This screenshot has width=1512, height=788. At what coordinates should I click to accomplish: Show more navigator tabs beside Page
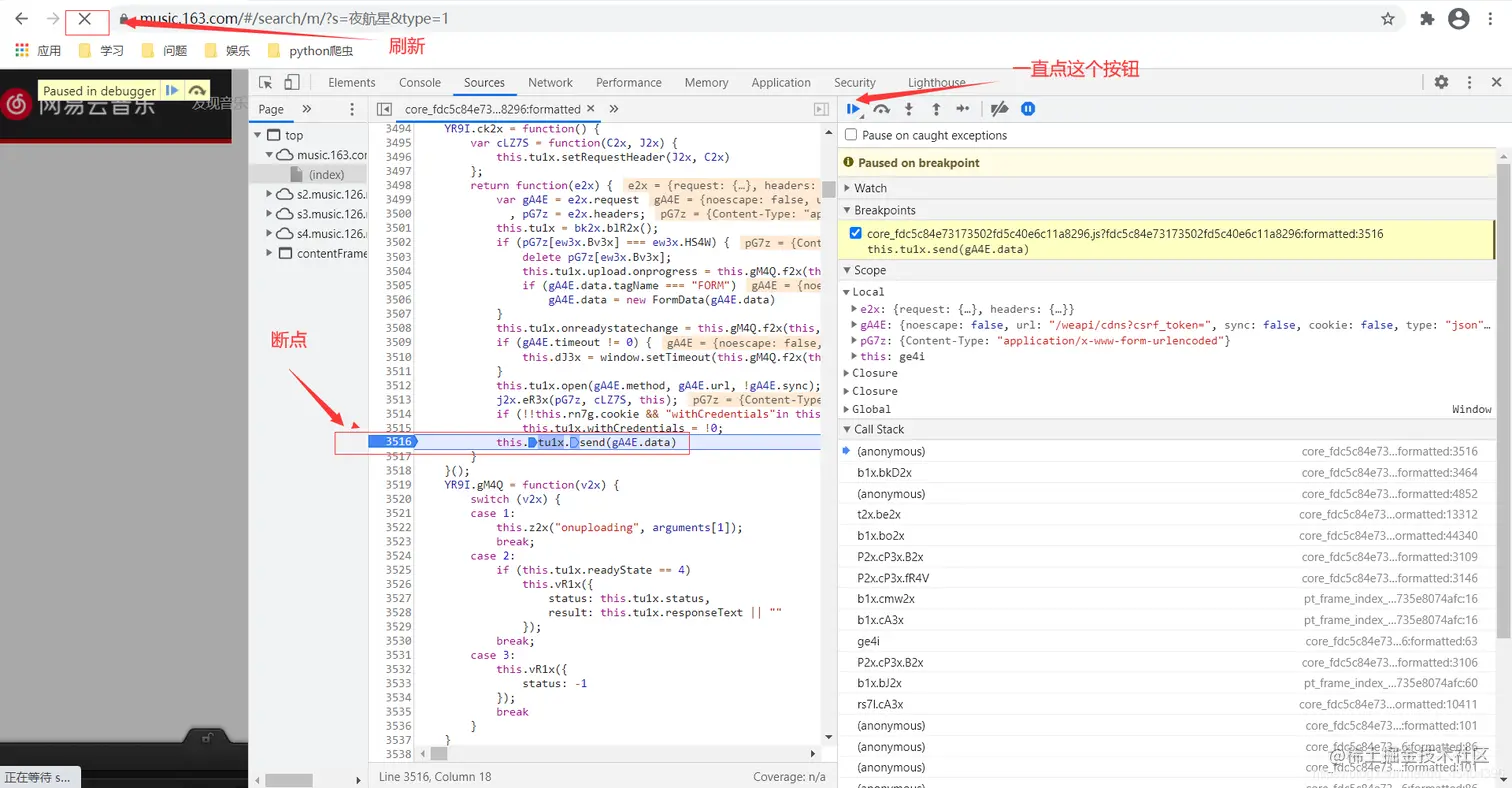pos(307,109)
